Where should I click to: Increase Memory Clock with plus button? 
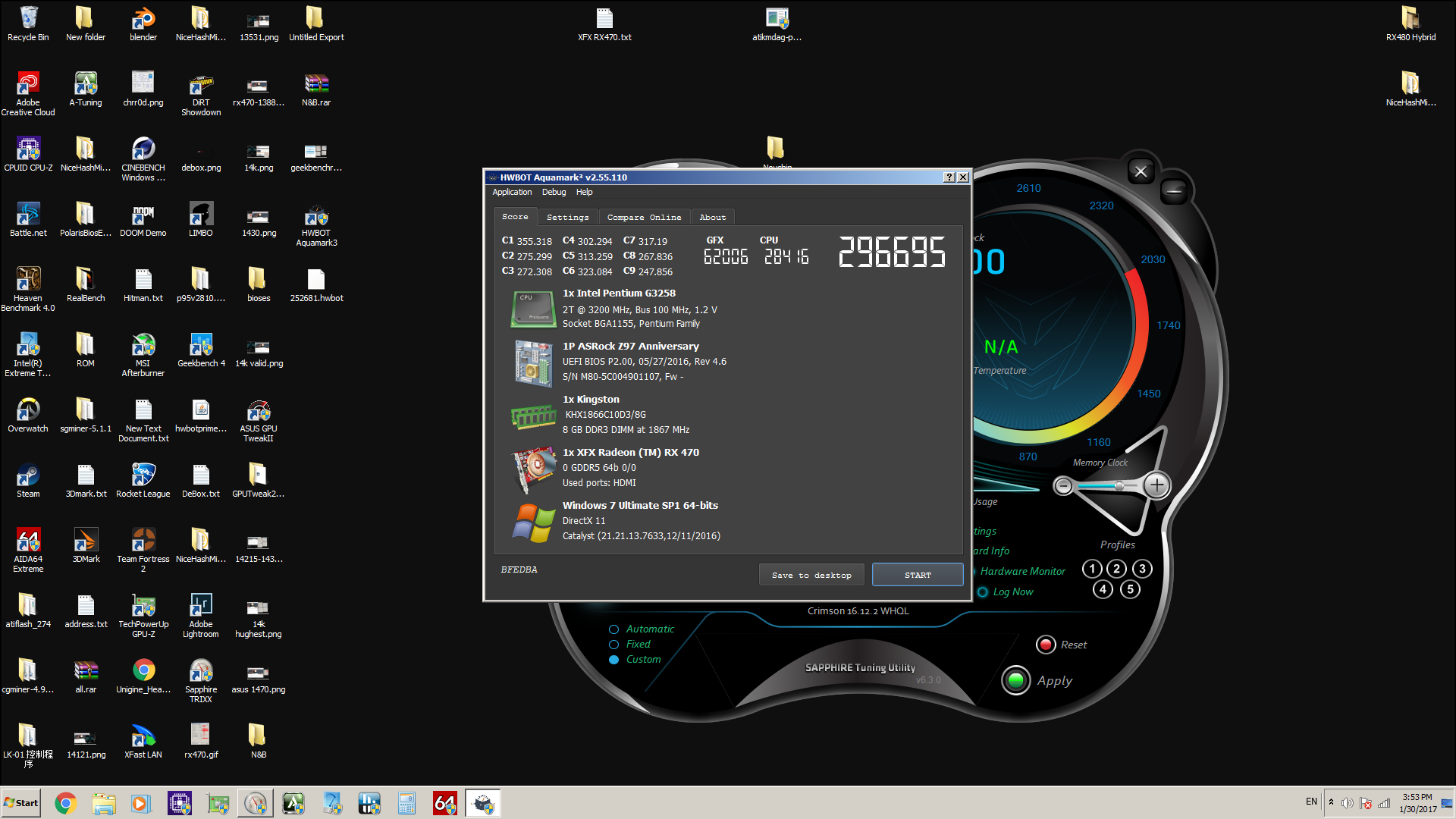[x=1156, y=485]
